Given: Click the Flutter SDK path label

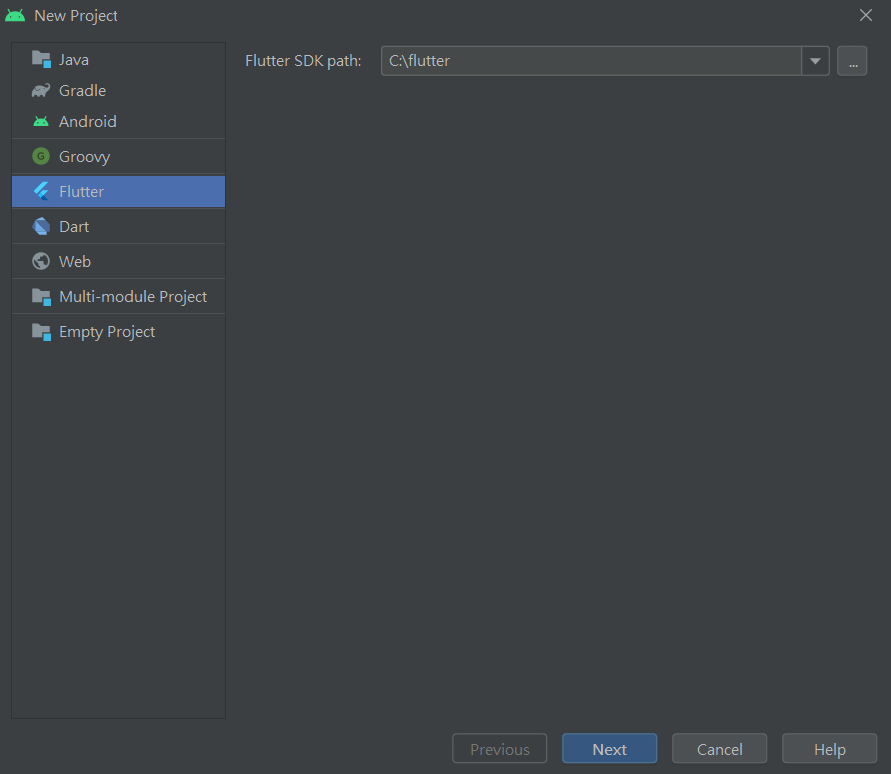Looking at the screenshot, I should [x=303, y=61].
